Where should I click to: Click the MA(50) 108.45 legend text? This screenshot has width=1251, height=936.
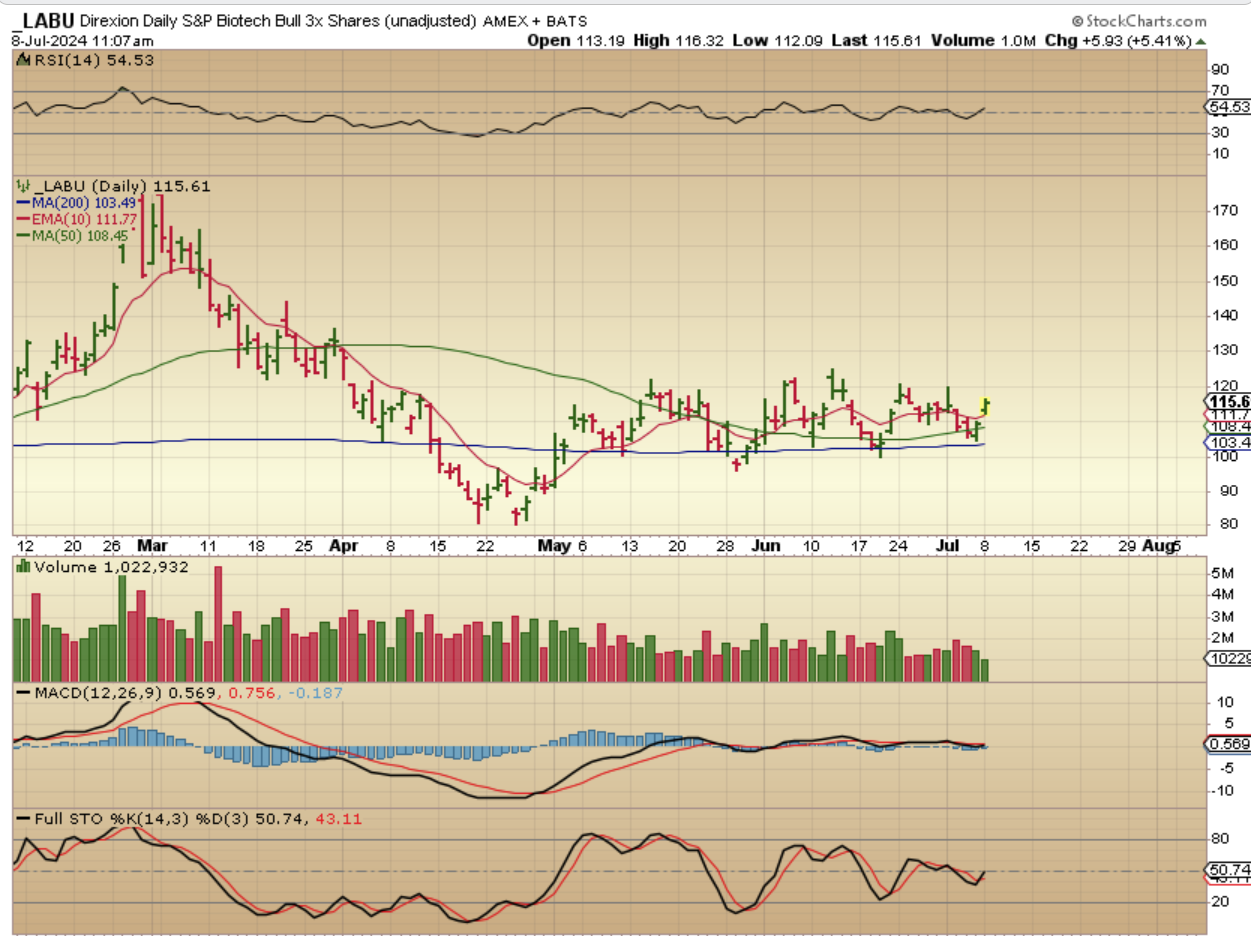[82, 235]
